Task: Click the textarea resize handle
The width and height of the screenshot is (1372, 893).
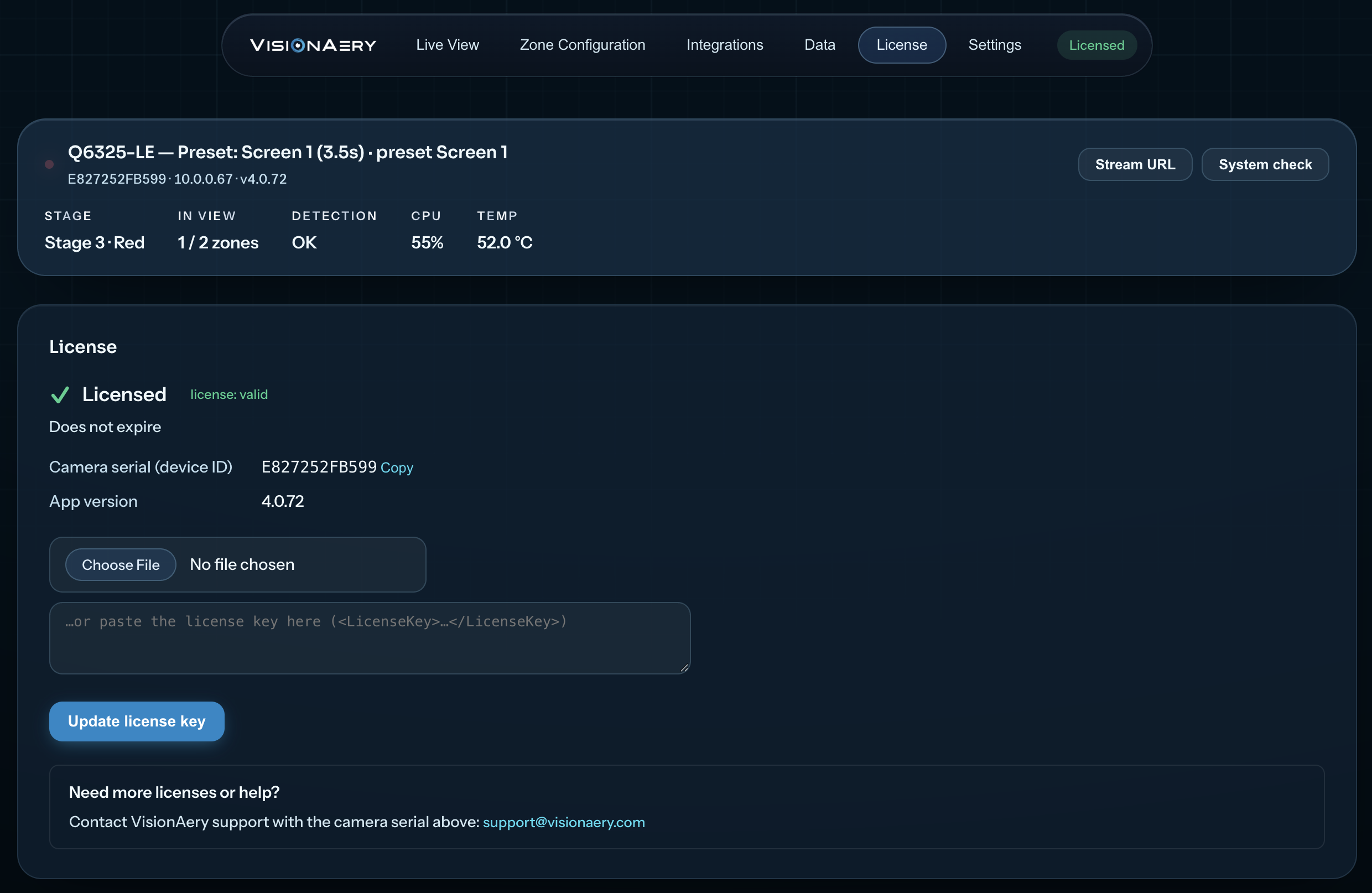Action: point(684,668)
